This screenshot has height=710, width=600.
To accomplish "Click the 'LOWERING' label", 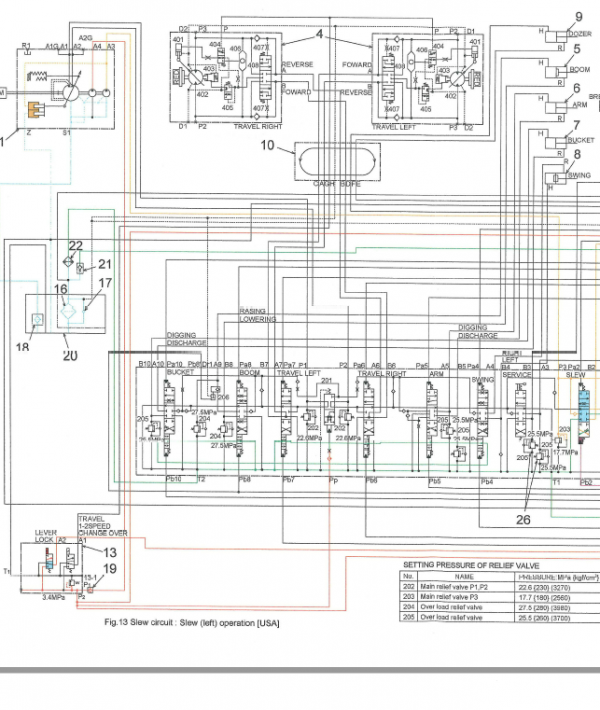I will 258,319.
